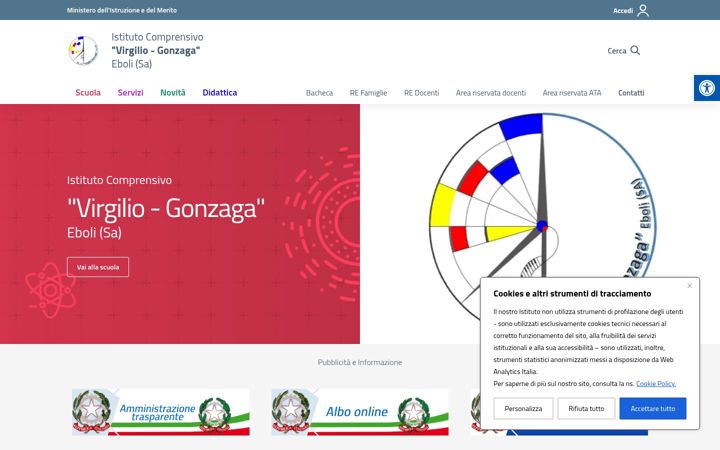Click Ministero dell'Istruzione e del Merito link
720x450 pixels.
(x=122, y=10)
